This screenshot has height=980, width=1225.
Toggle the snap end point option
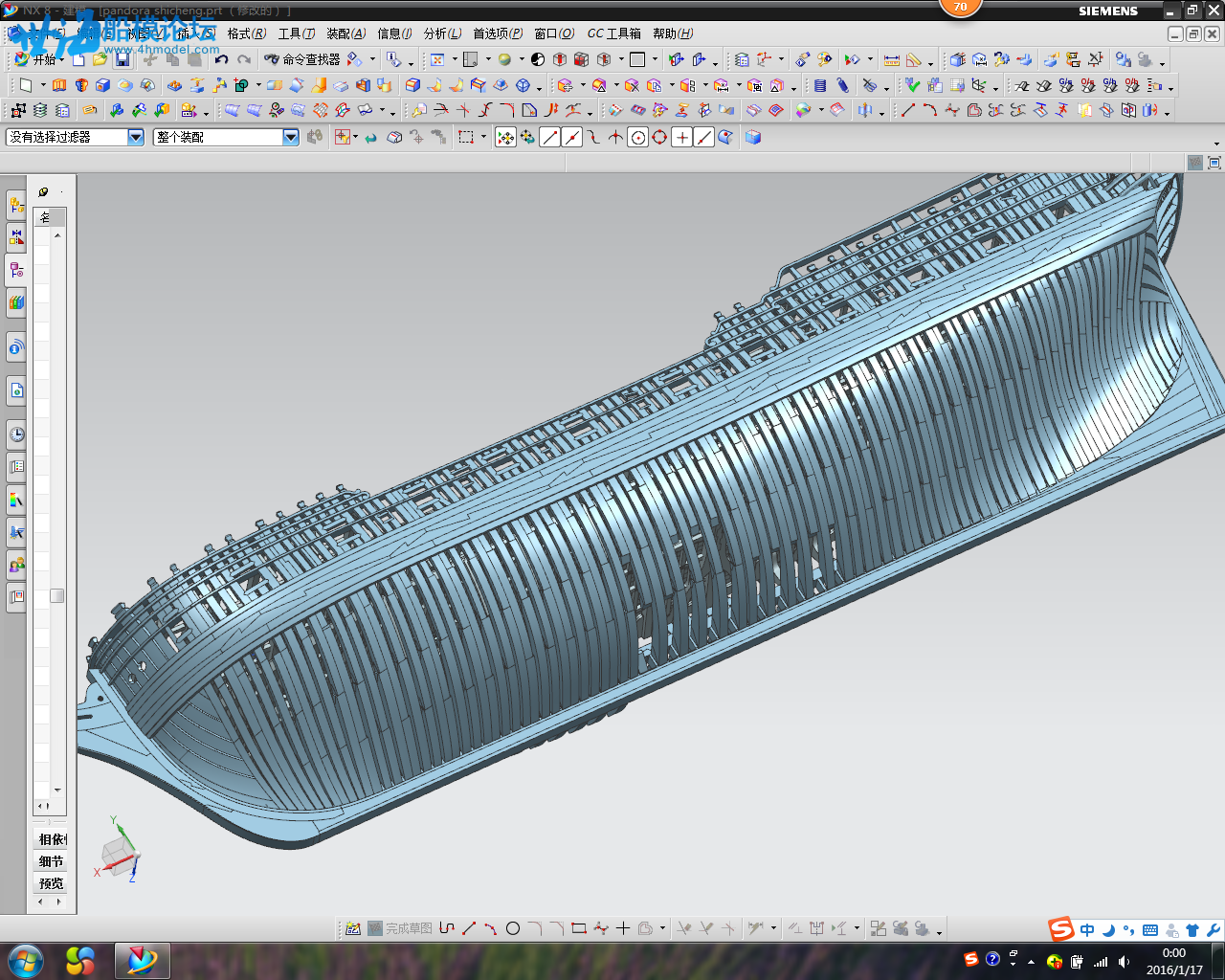pos(549,137)
